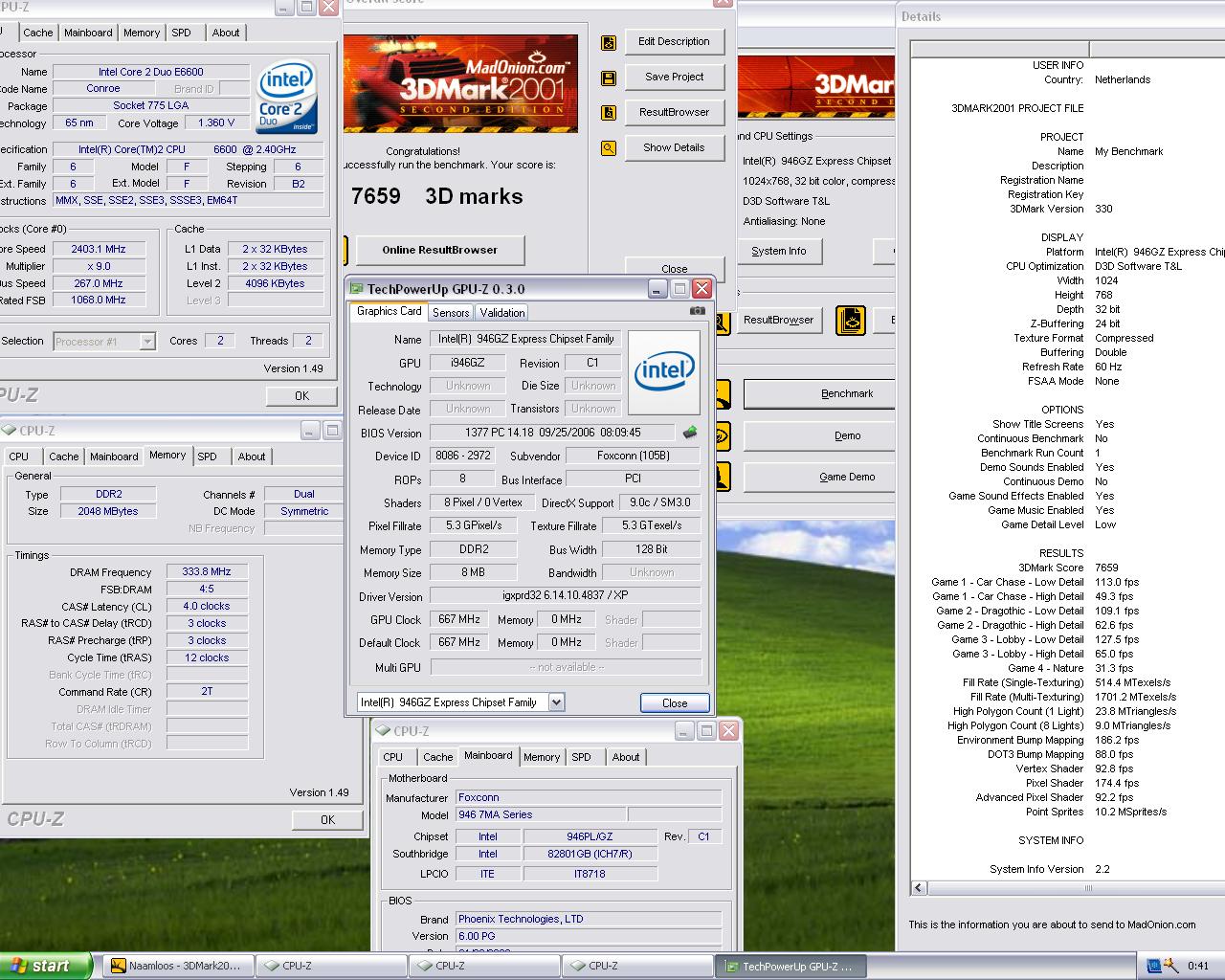
Task: Open the Online ResultBrowser
Action: (x=440, y=251)
